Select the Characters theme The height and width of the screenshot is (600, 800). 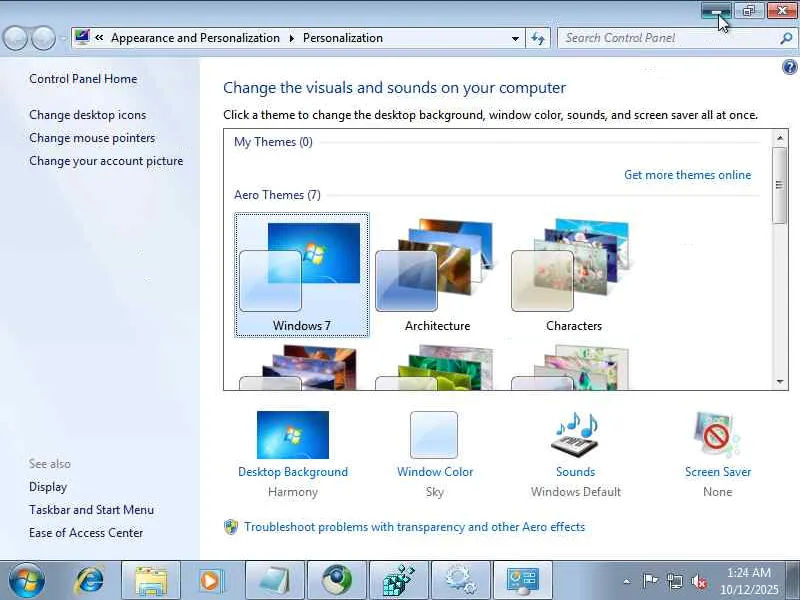point(573,276)
